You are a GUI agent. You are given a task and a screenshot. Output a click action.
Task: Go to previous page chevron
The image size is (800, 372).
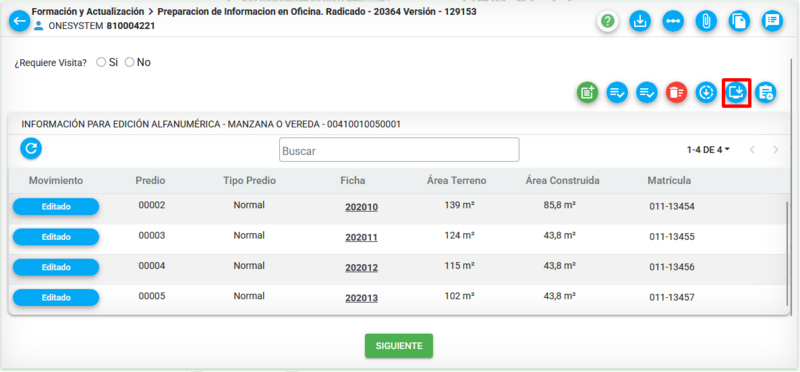pyautogui.click(x=752, y=150)
